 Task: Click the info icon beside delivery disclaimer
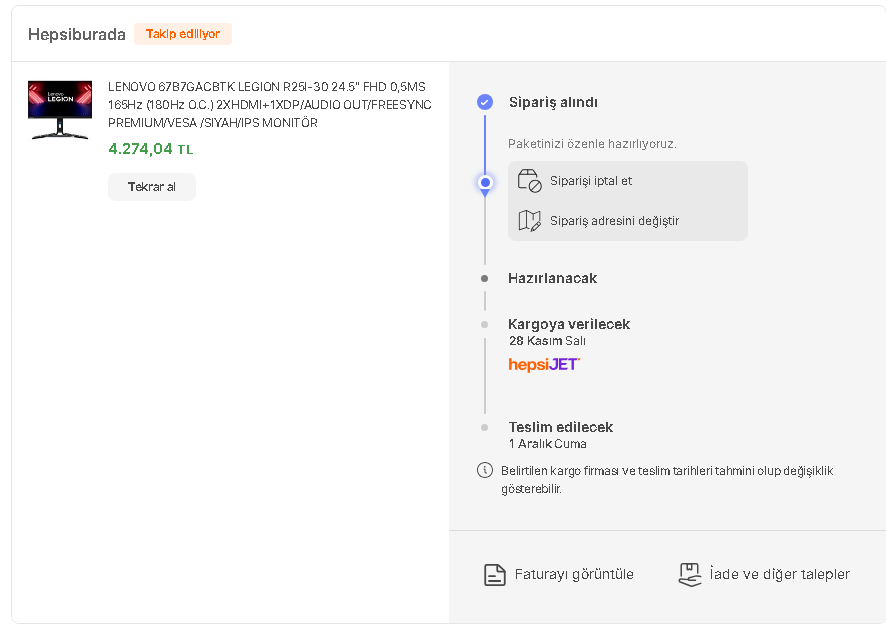(485, 470)
